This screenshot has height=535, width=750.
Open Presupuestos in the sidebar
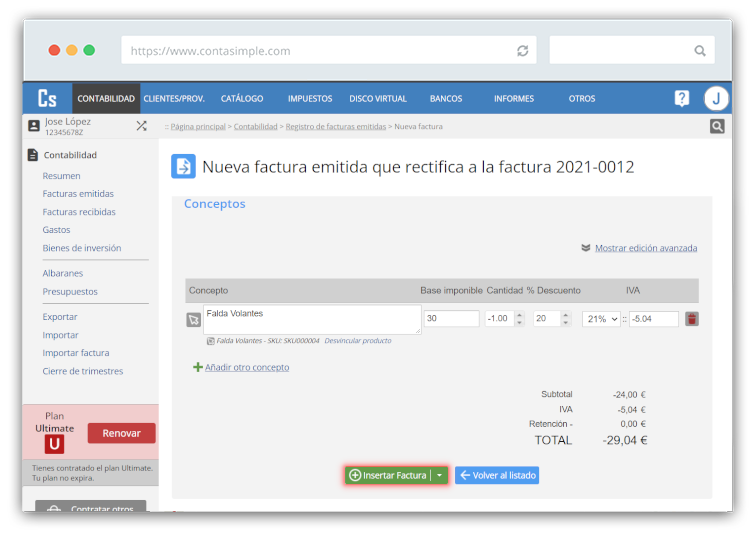70,292
